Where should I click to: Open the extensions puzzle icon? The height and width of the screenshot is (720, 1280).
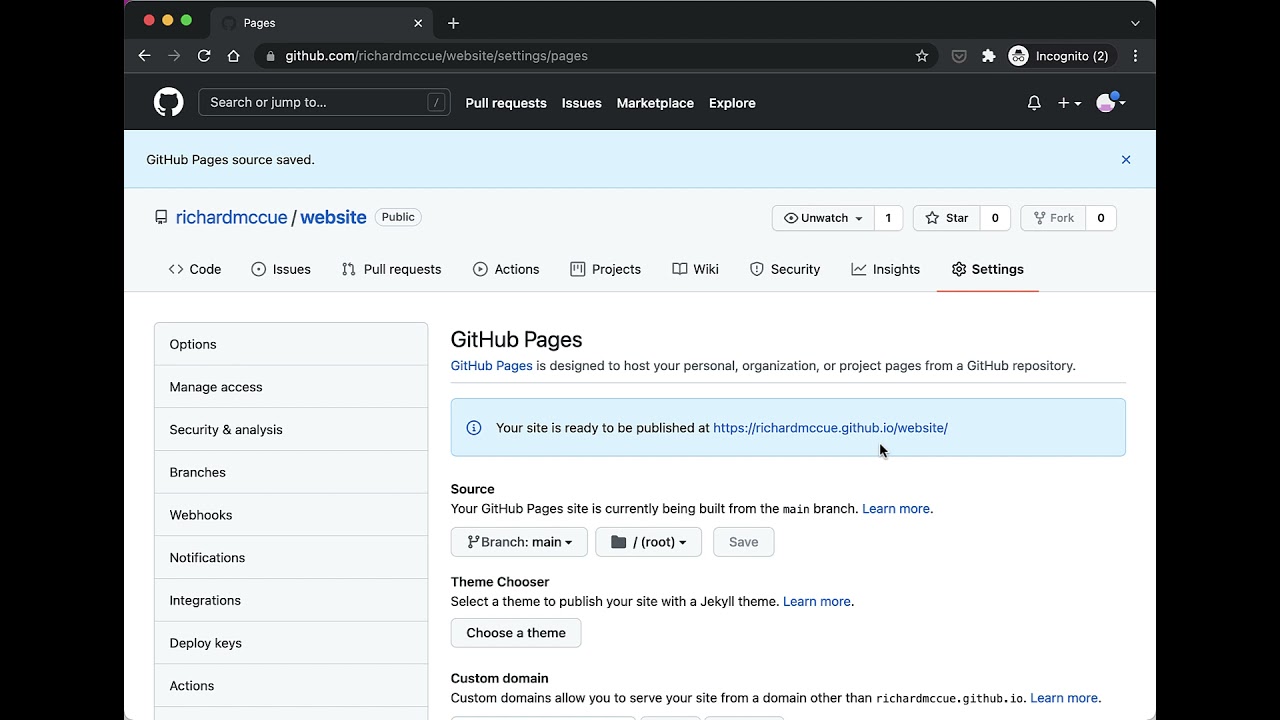[x=989, y=56]
